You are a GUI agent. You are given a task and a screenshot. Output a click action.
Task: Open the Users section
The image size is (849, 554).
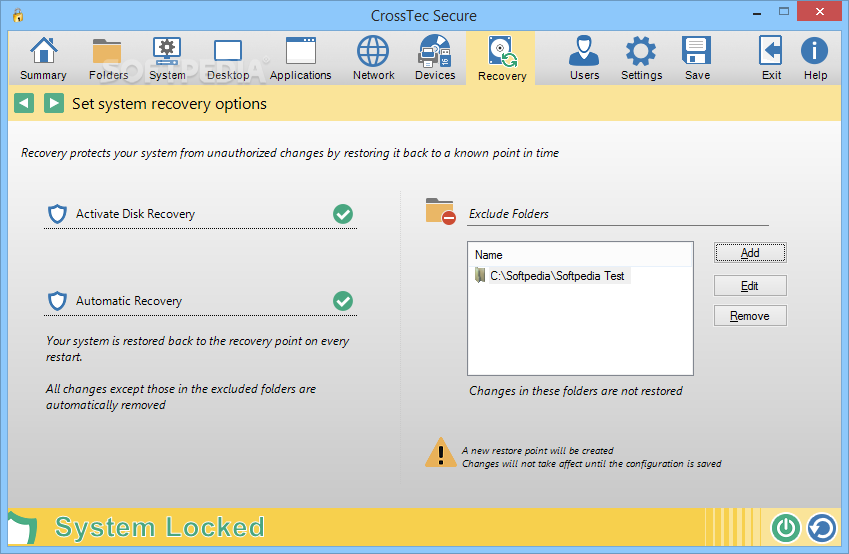point(584,58)
